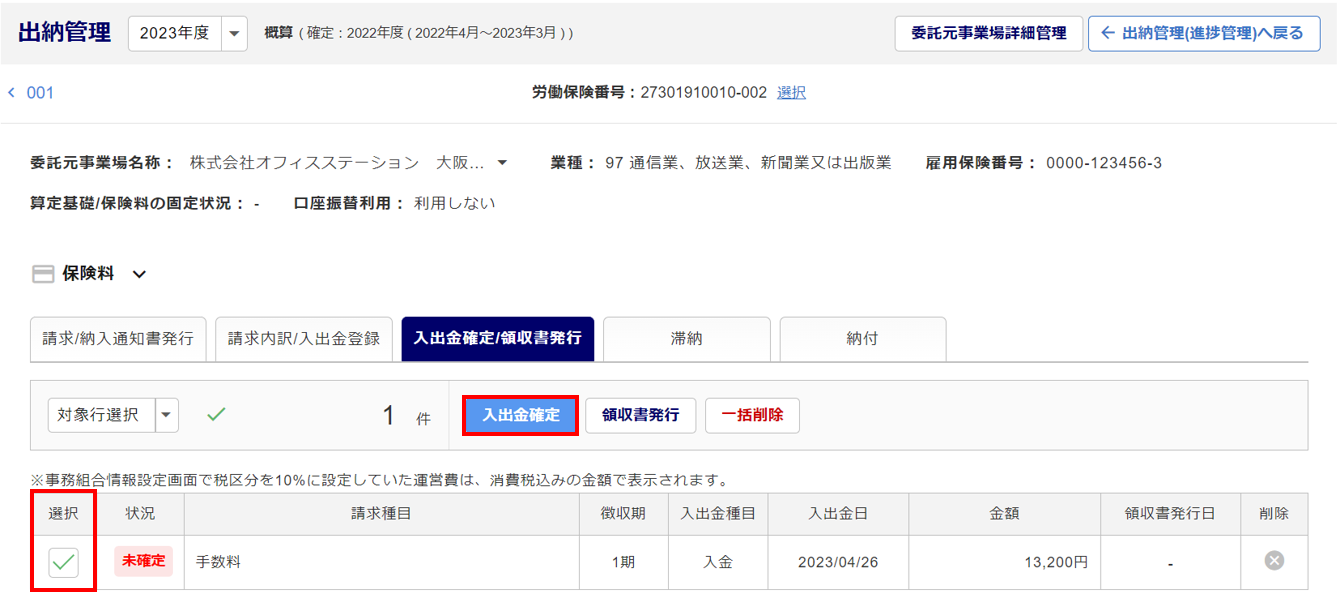Click the 領収書発行 button
1338x607 pixels.
[x=640, y=415]
